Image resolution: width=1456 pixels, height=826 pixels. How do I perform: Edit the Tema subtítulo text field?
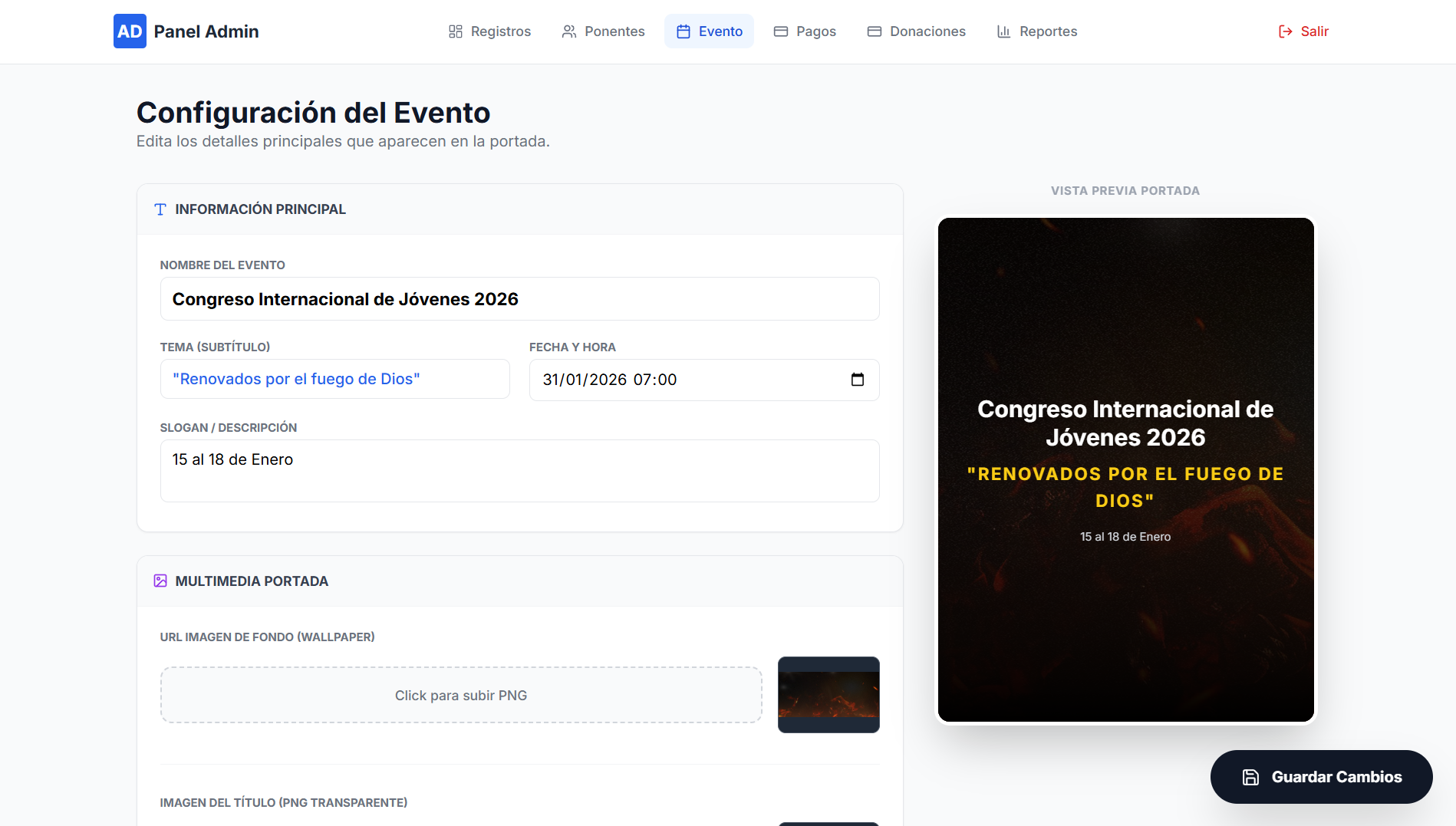[x=334, y=379]
